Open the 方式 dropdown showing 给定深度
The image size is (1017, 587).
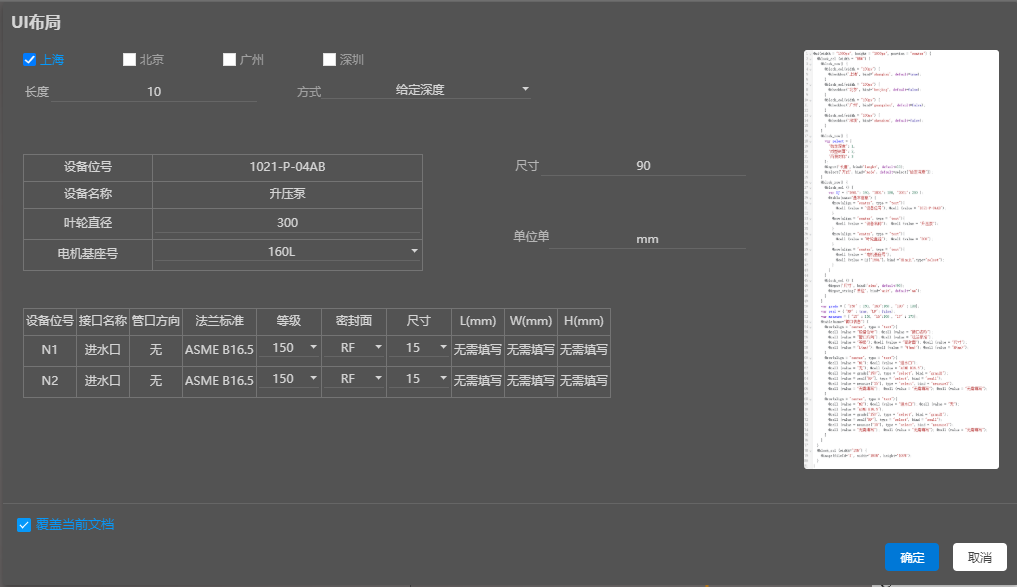pos(427,90)
